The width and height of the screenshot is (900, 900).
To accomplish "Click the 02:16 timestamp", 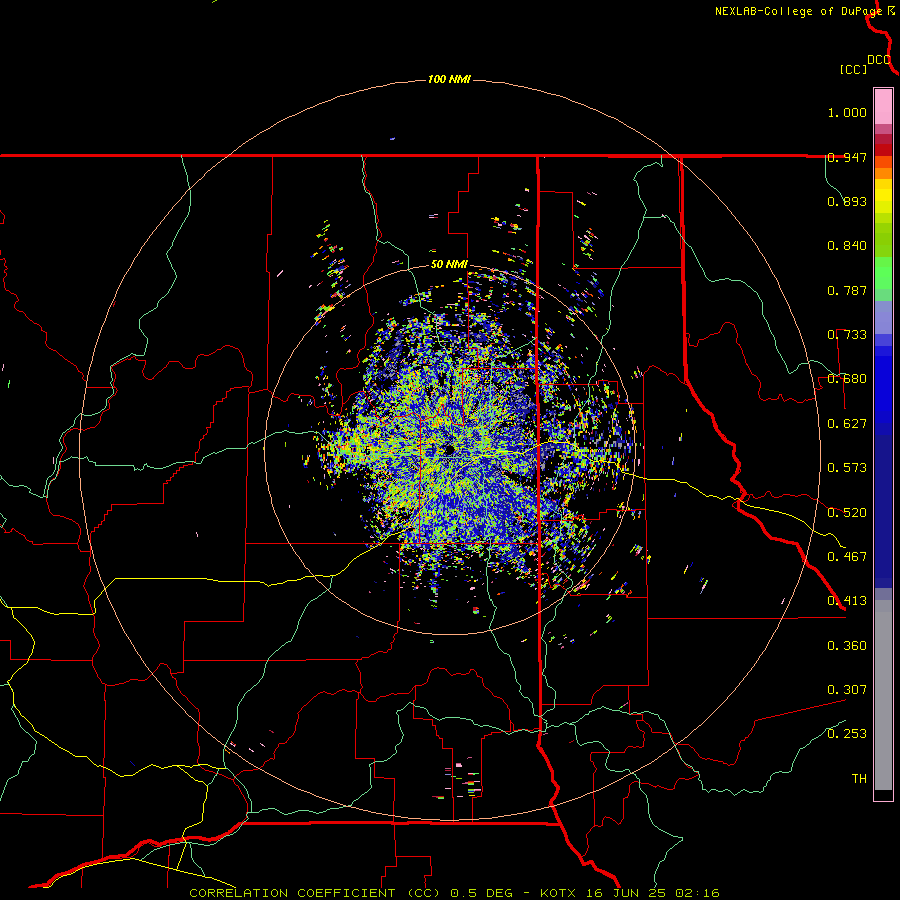I will click(x=697, y=893).
